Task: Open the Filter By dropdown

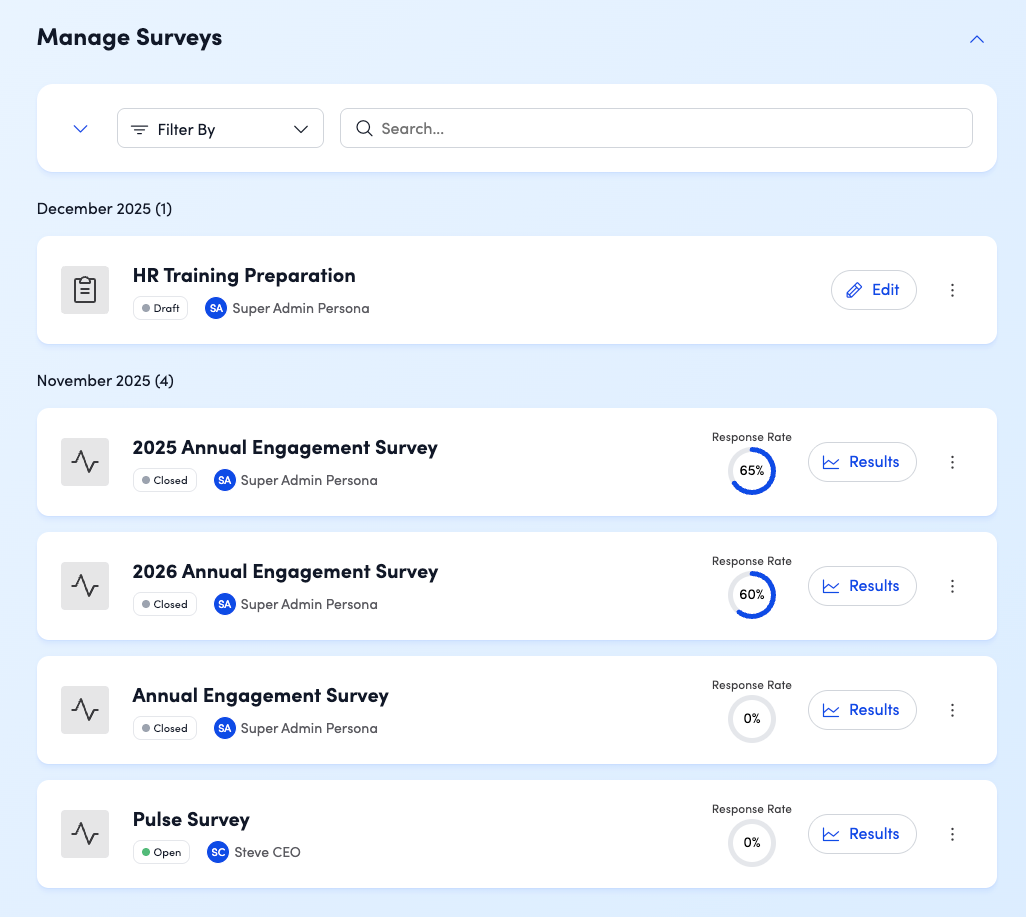Action: 220,129
